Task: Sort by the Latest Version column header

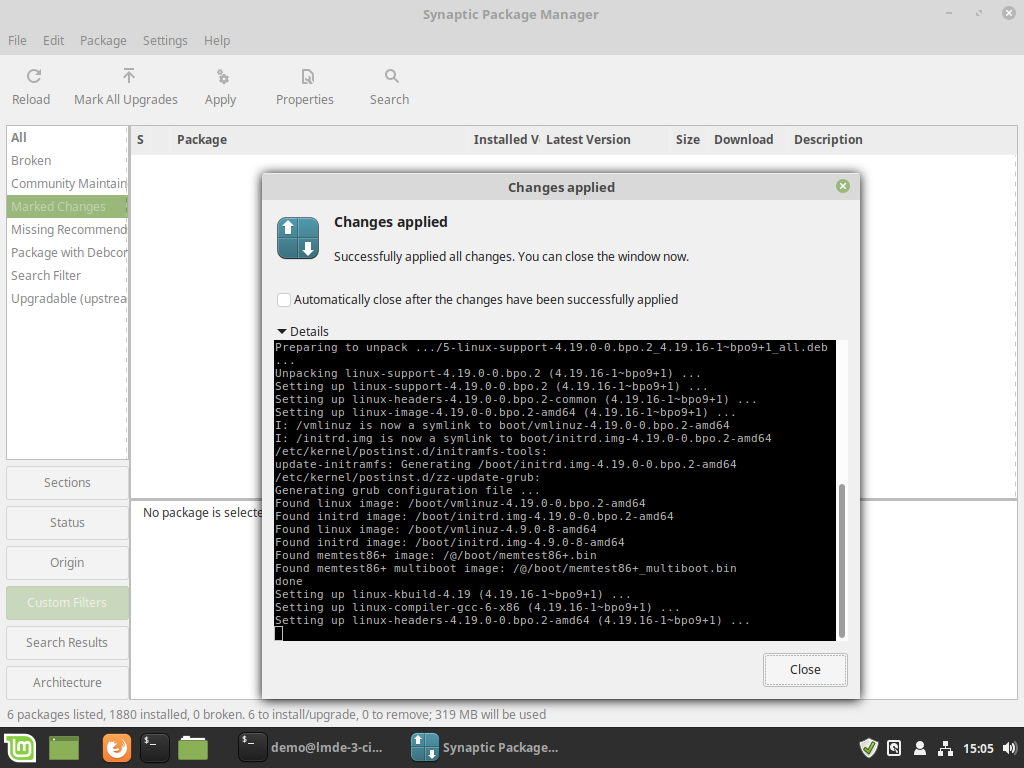Action: point(606,140)
